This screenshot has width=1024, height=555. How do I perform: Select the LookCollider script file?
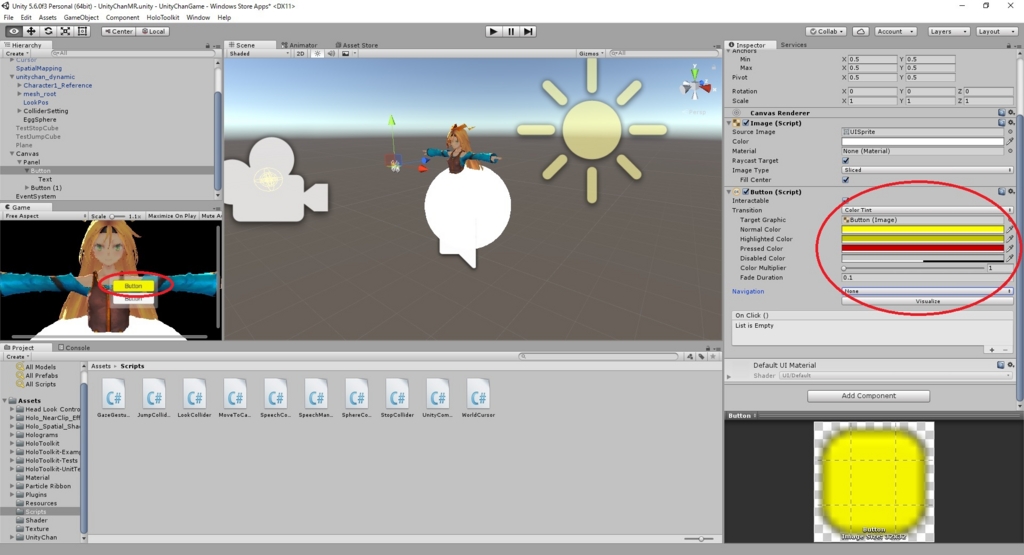click(194, 400)
